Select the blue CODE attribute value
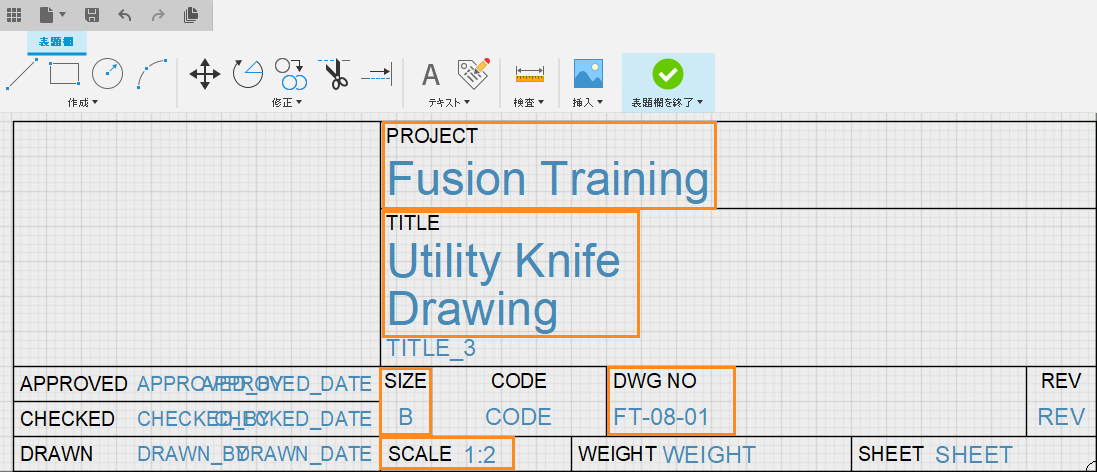 click(518, 417)
